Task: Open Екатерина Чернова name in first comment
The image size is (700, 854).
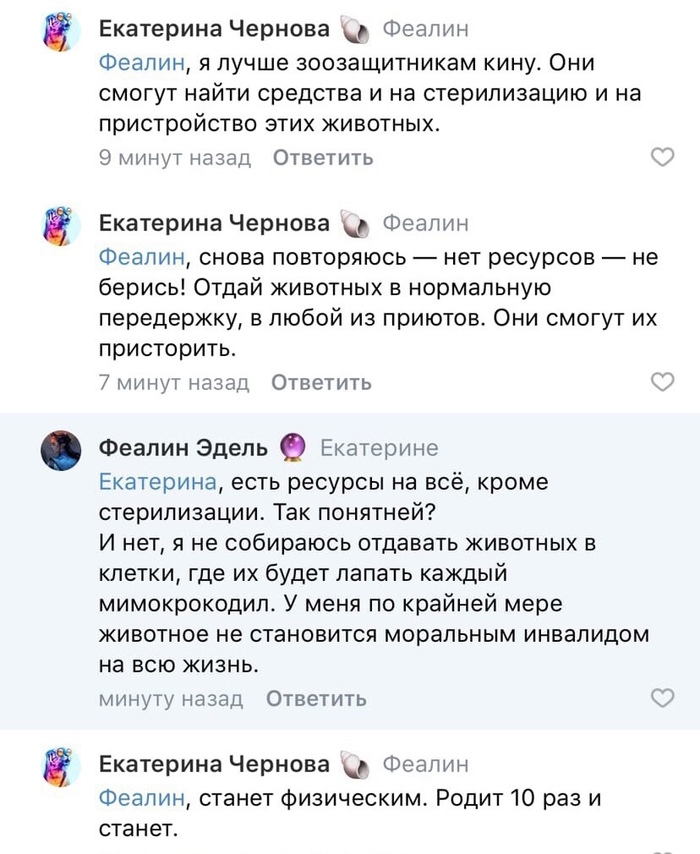Action: (214, 31)
